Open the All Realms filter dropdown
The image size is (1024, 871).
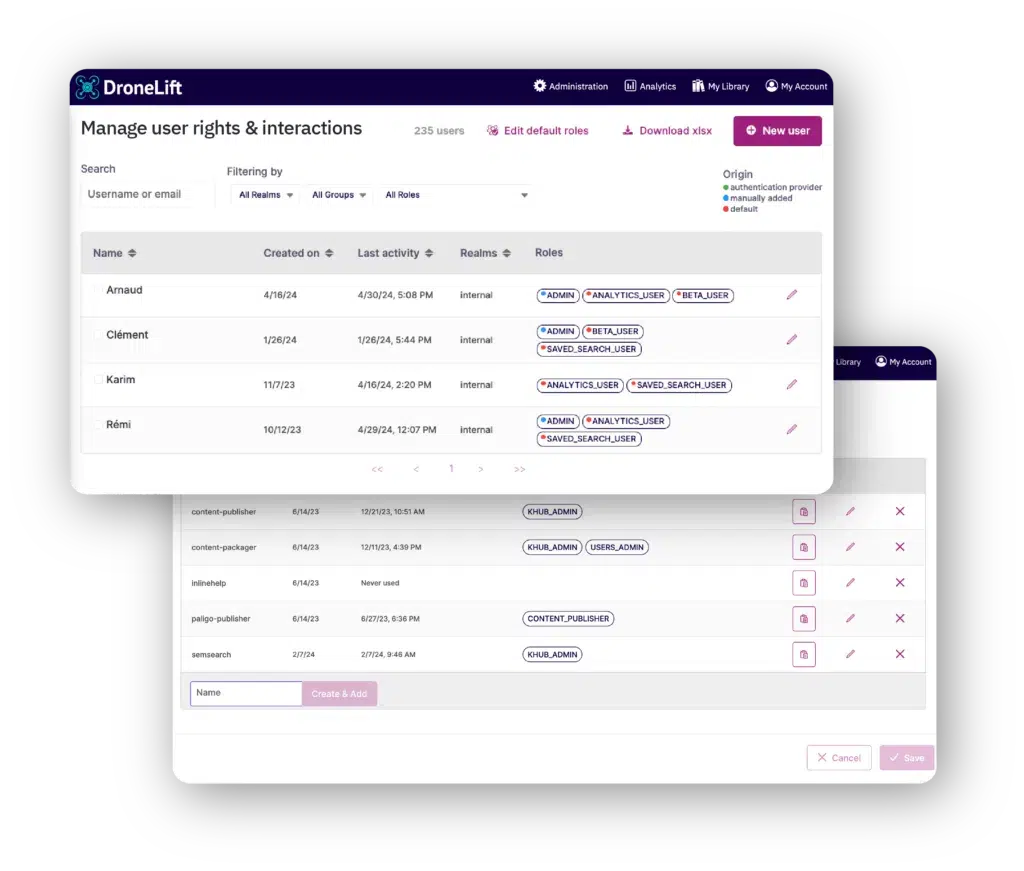click(x=266, y=195)
